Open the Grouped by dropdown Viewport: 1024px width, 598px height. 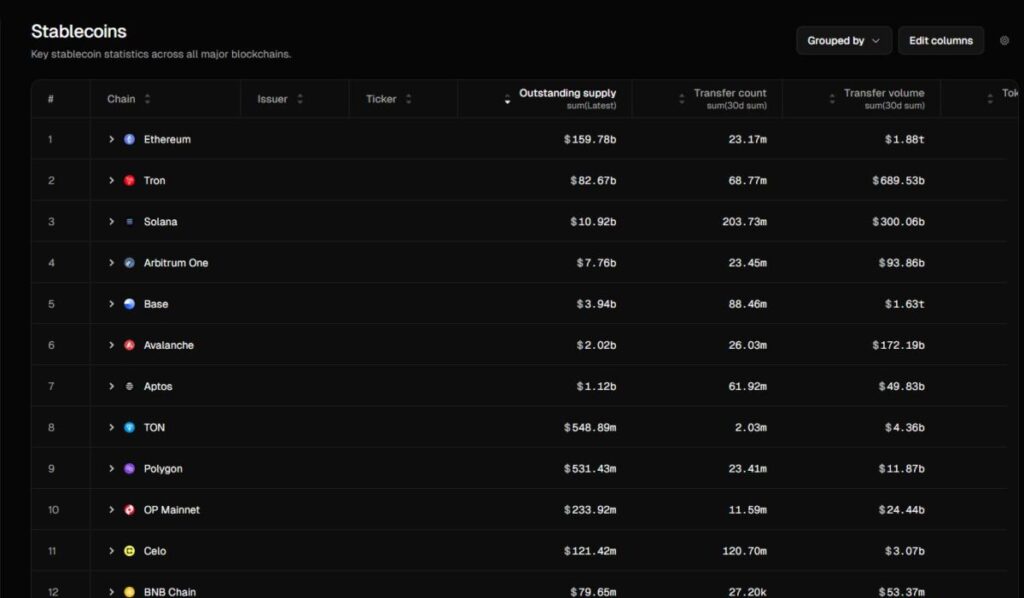point(844,41)
